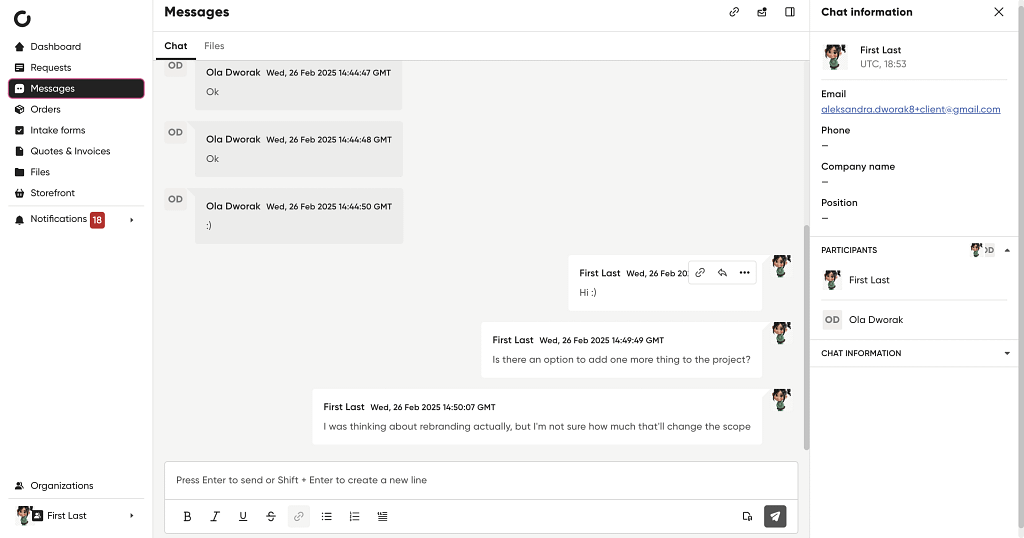Reply to the 'Hi :)' message
The image size is (1024, 538).
click(x=722, y=273)
